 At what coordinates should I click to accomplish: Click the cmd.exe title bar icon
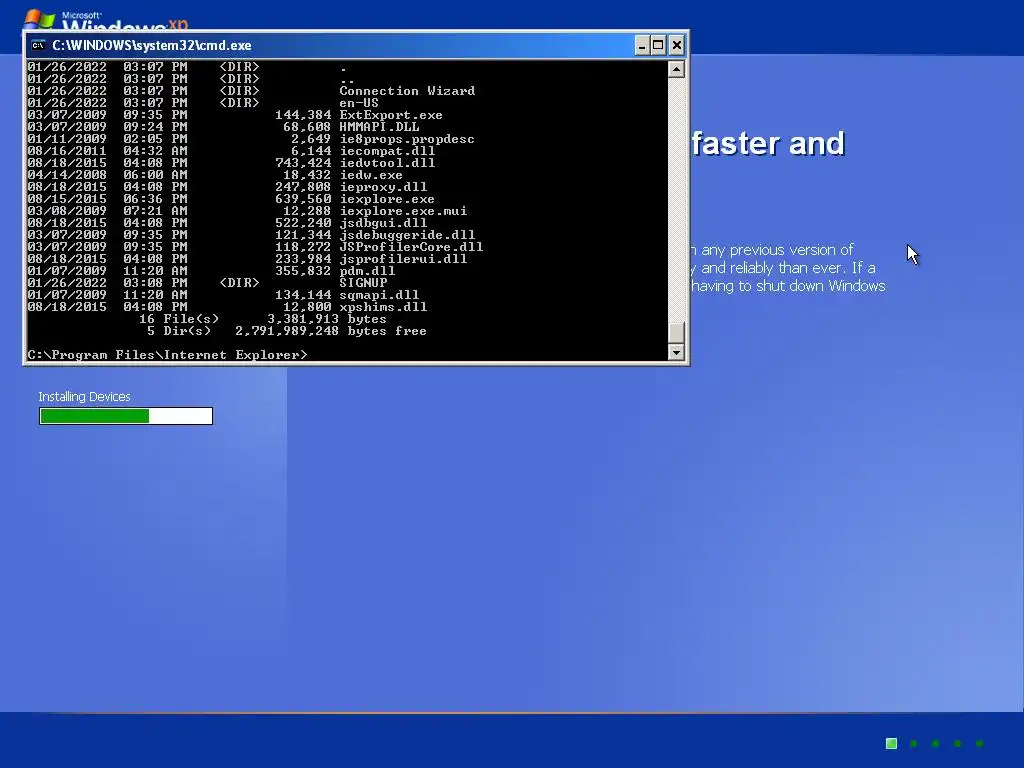click(x=39, y=45)
